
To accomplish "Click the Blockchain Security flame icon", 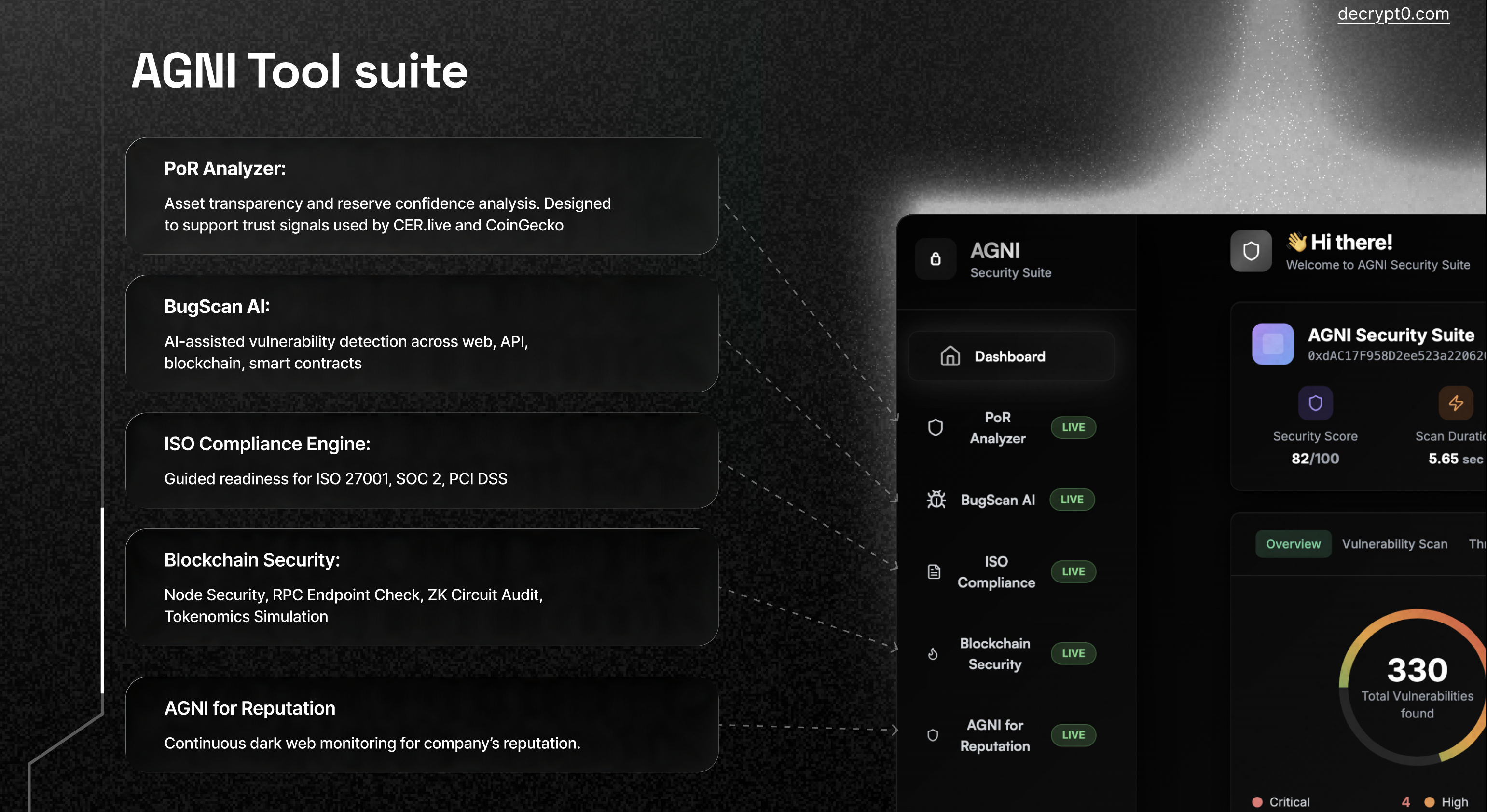I will [933, 653].
